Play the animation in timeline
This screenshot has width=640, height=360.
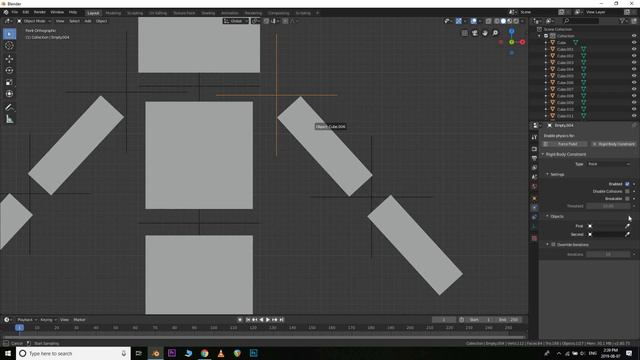point(268,320)
